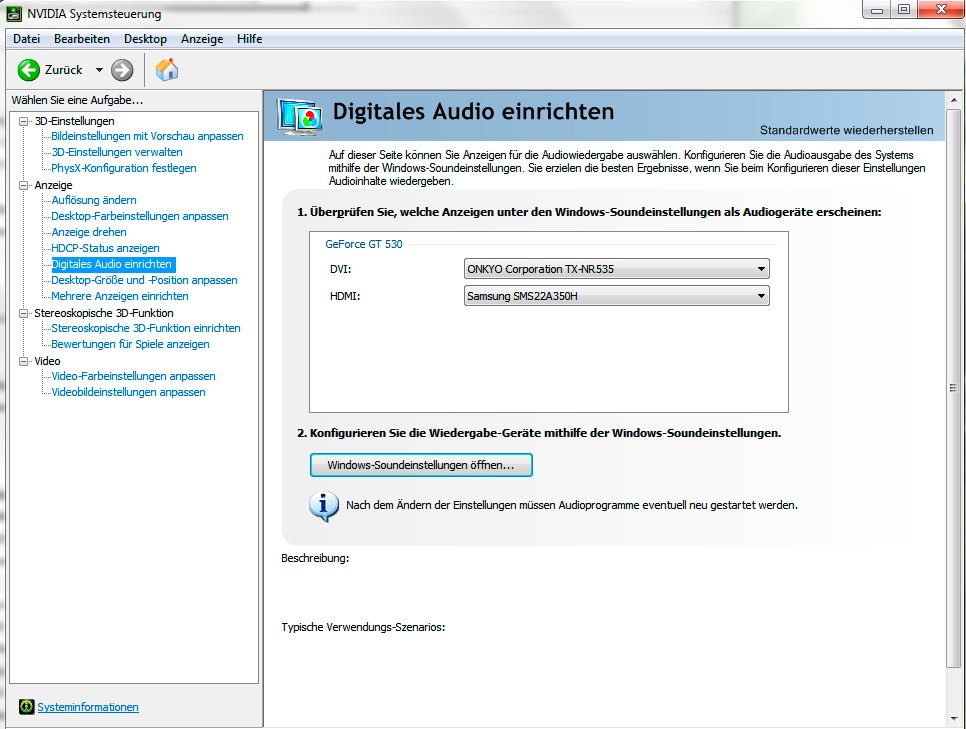Open the Systeminformationen link
966x729 pixels.
tap(88, 707)
